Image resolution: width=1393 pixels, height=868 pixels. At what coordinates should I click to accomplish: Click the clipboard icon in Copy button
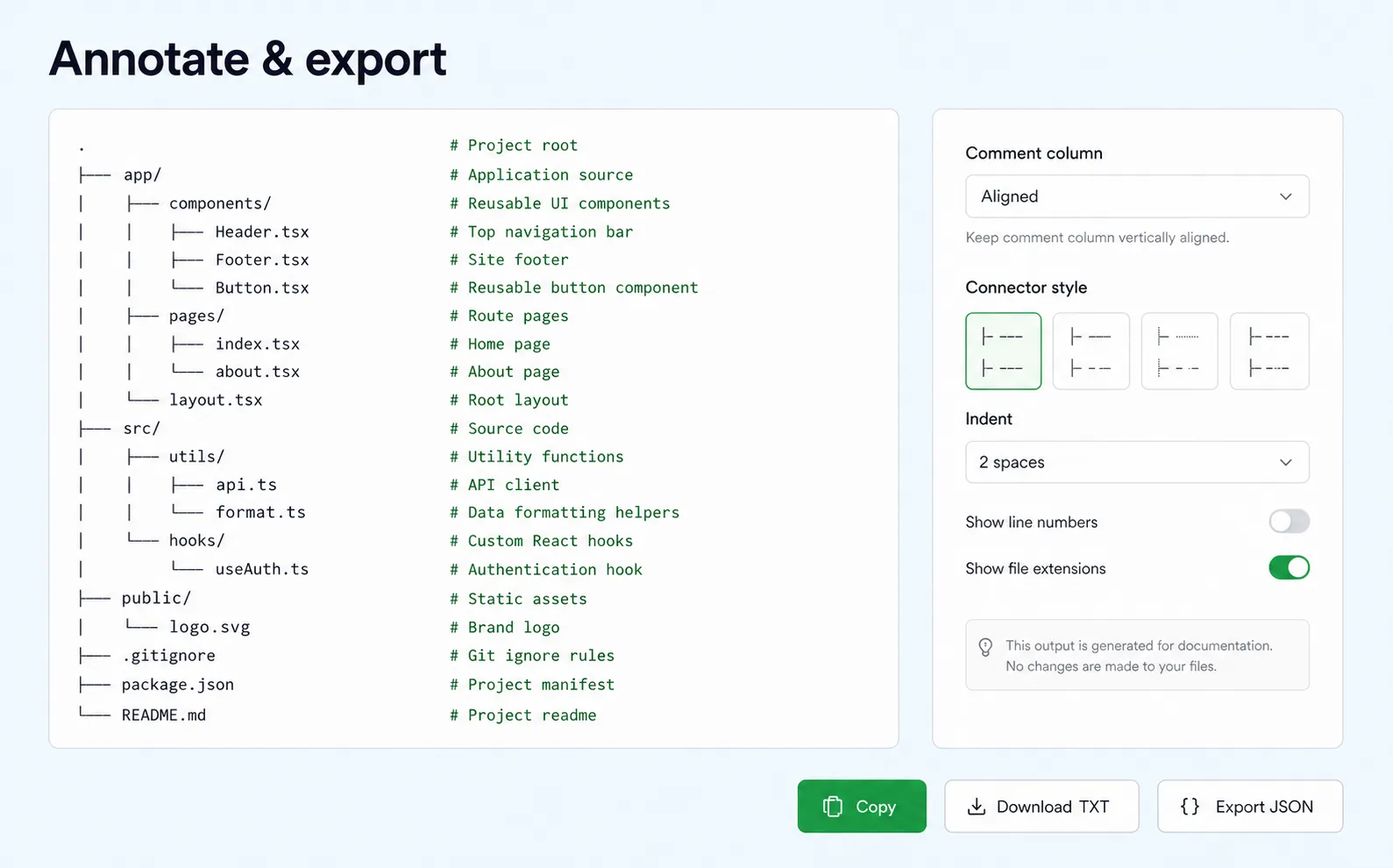[833, 806]
